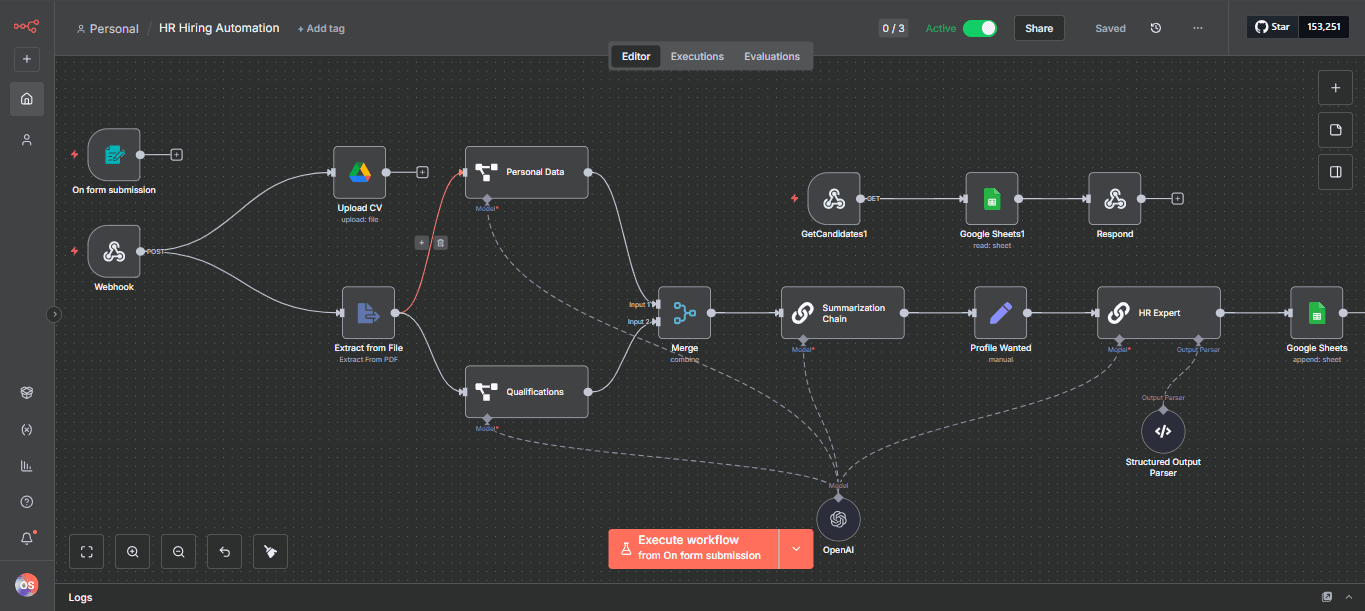Switch to the Evaluations tab
The height and width of the screenshot is (611, 1365).
(771, 56)
